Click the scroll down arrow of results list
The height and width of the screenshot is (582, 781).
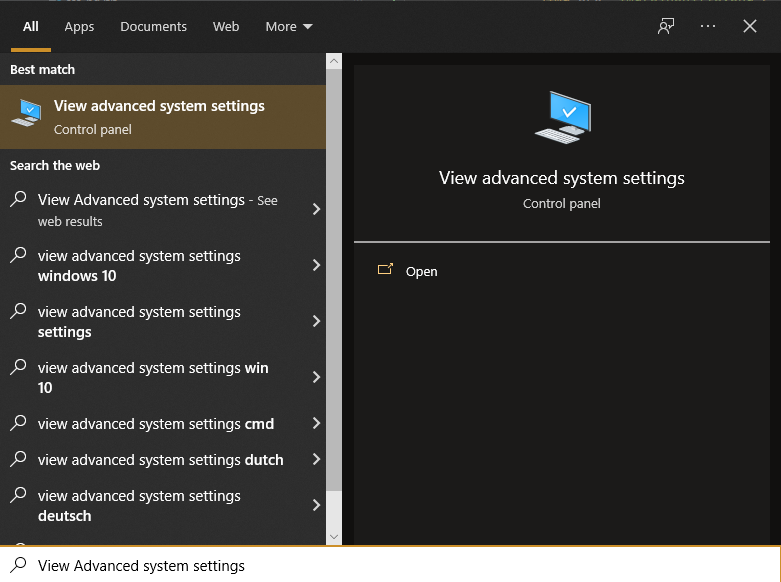click(334, 536)
